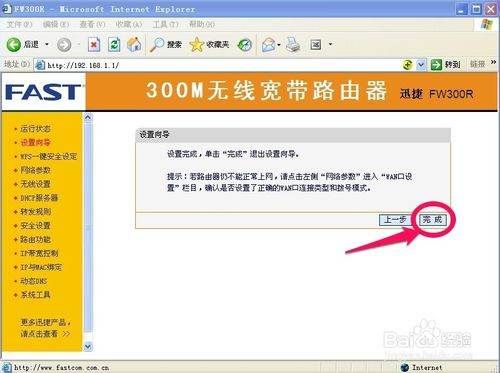Click the Print icon in toolbar

pyautogui.click(x=293, y=45)
